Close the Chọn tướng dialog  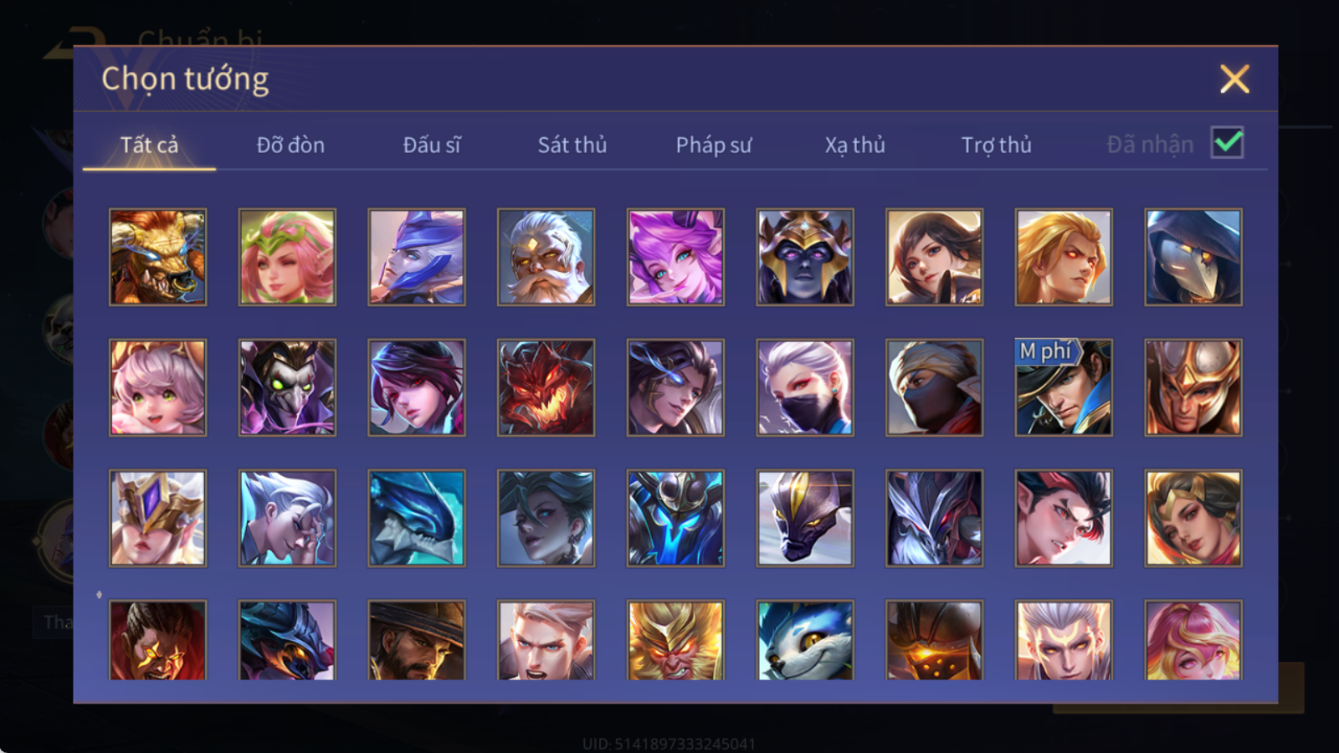[x=1235, y=79]
